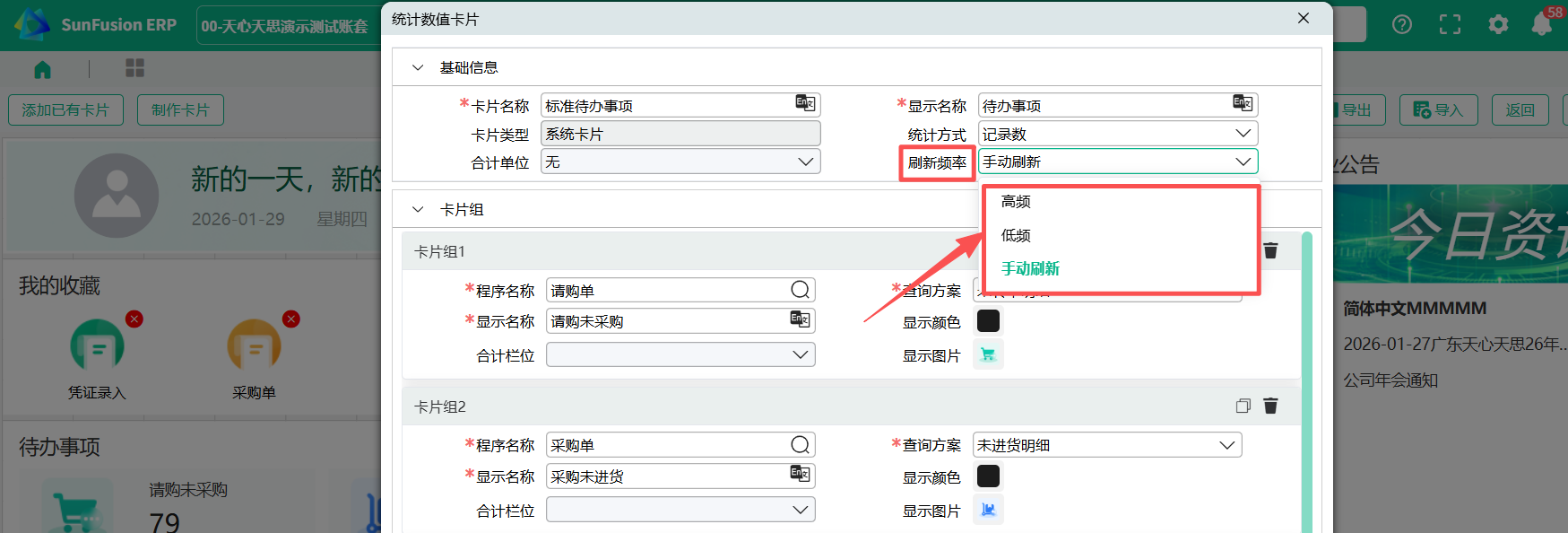The width and height of the screenshot is (1568, 533).
Task: Delete 卡片组2 with the trash icon
Action: tap(1270, 406)
